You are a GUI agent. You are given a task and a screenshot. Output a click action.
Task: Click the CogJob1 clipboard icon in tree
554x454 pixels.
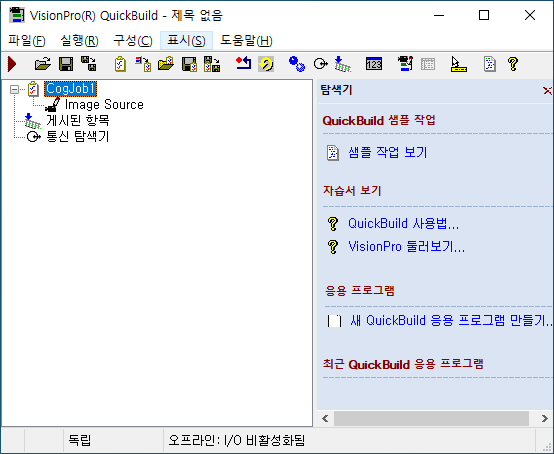33,89
